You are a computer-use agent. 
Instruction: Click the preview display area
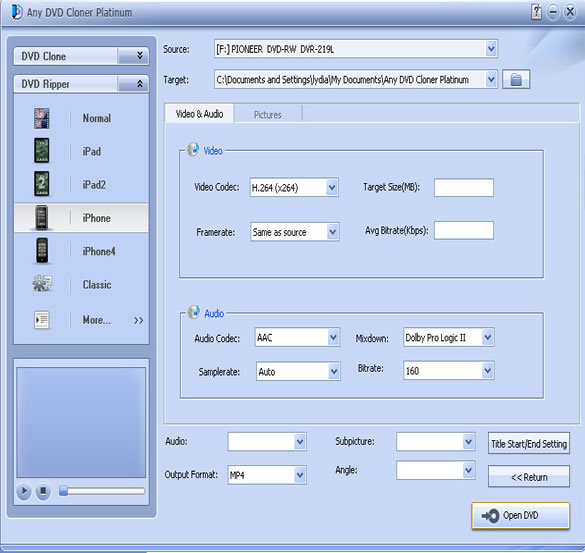[x=81, y=422]
